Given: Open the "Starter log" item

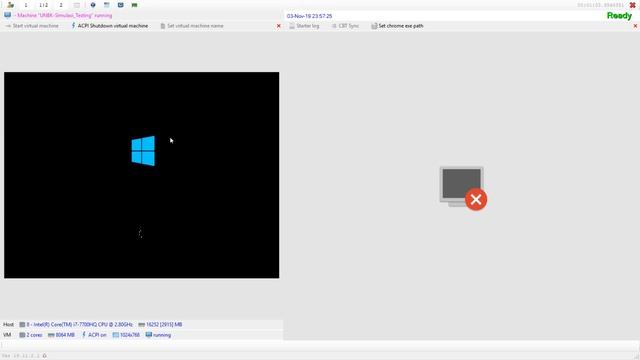Looking at the screenshot, I should pos(304,26).
